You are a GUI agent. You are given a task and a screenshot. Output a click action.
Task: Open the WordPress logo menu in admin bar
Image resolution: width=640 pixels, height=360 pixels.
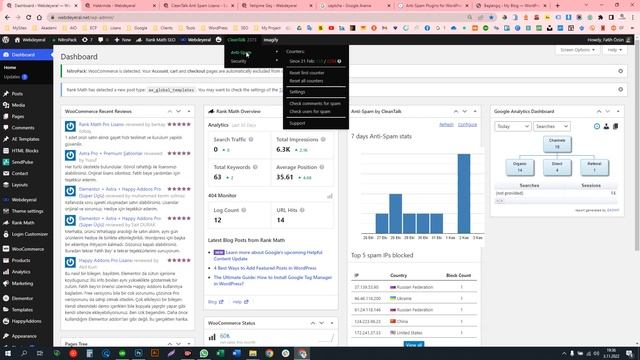click(6, 40)
